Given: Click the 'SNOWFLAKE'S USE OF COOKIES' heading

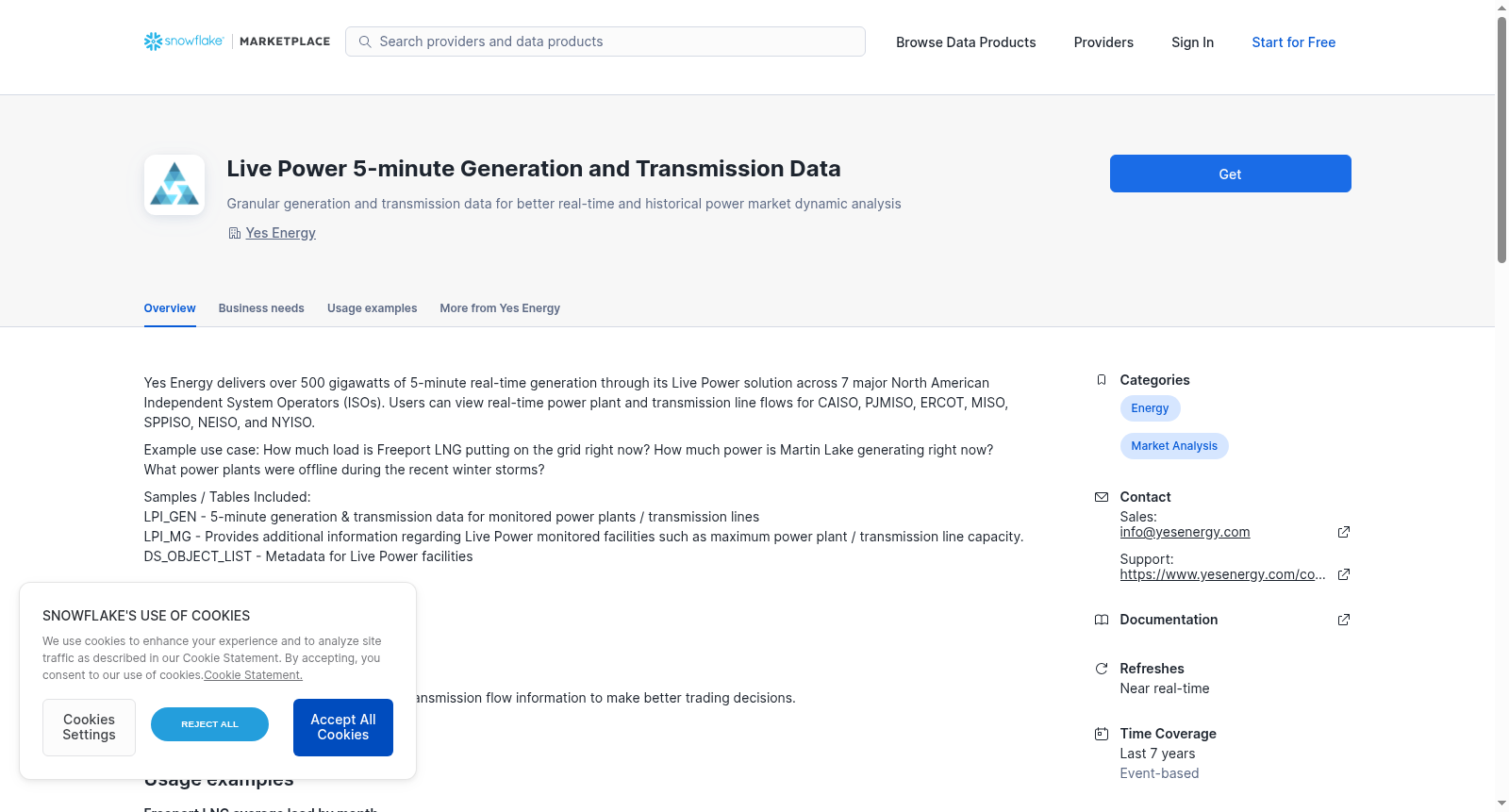Looking at the screenshot, I should click(146, 616).
